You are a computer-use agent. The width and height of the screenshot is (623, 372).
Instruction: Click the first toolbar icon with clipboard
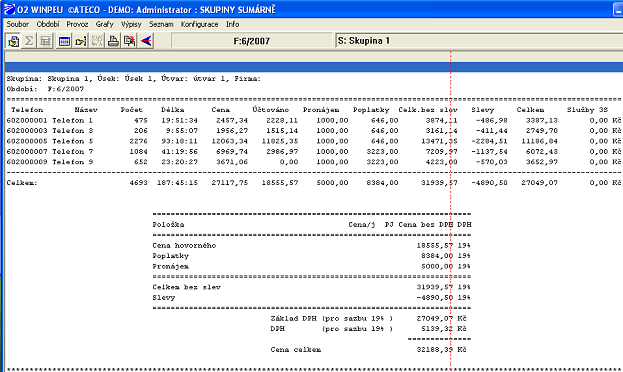click(14, 41)
